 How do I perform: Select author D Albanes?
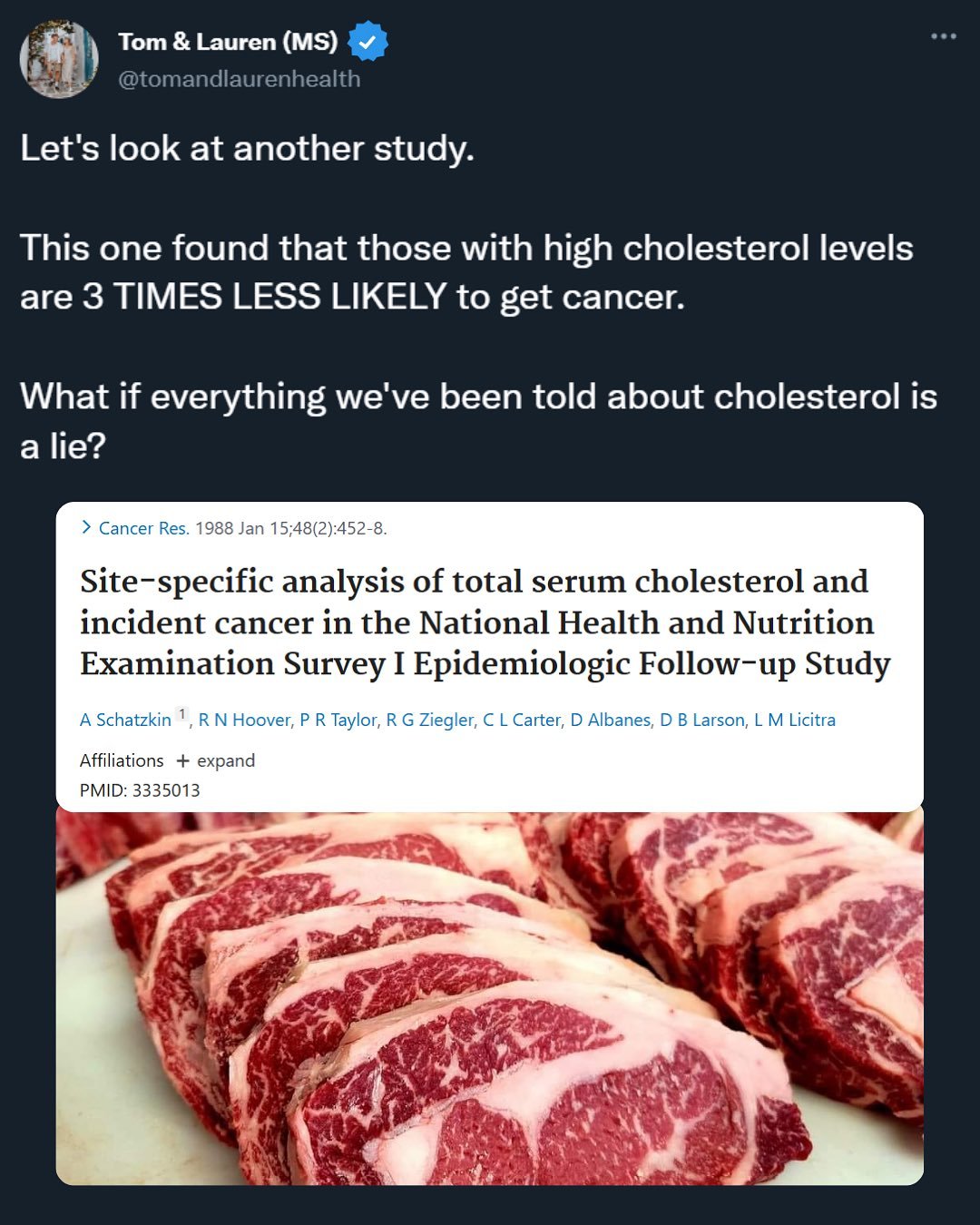point(610,720)
